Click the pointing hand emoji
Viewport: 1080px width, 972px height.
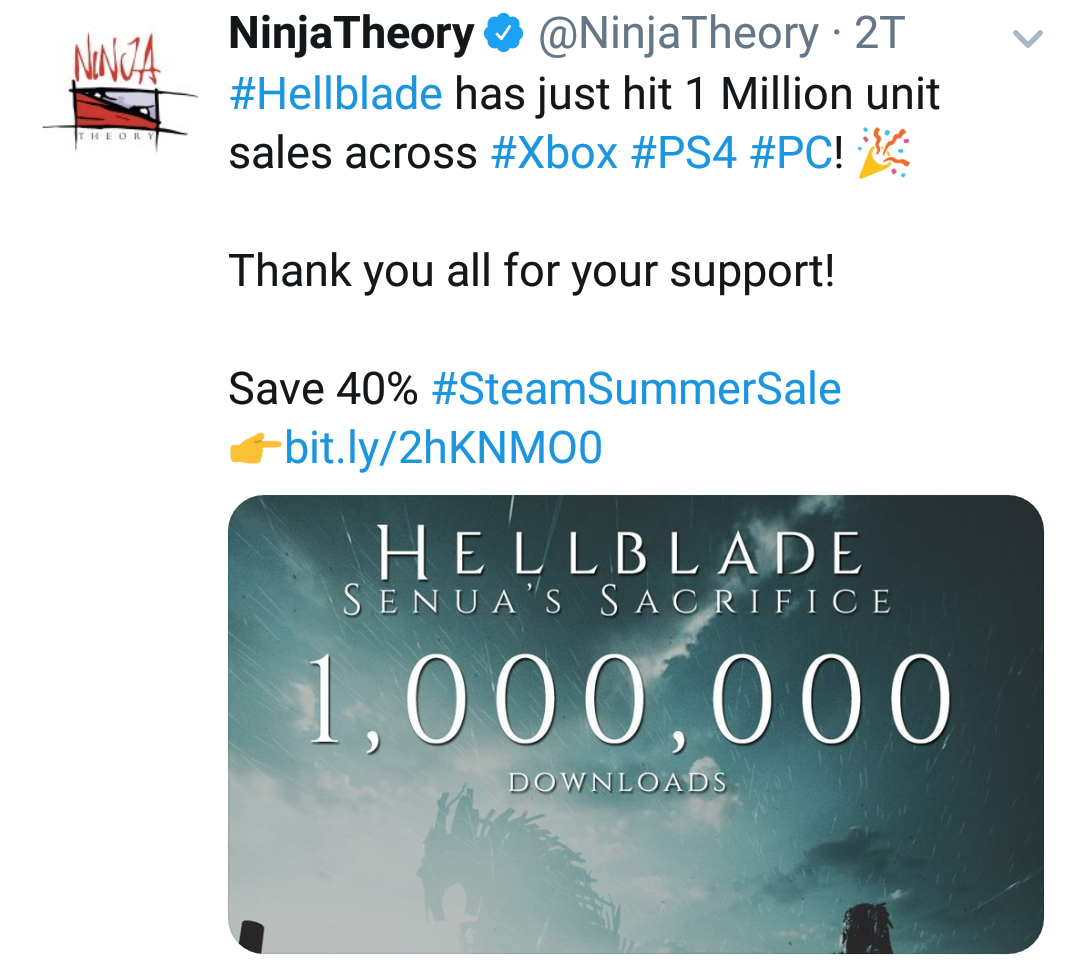254,450
